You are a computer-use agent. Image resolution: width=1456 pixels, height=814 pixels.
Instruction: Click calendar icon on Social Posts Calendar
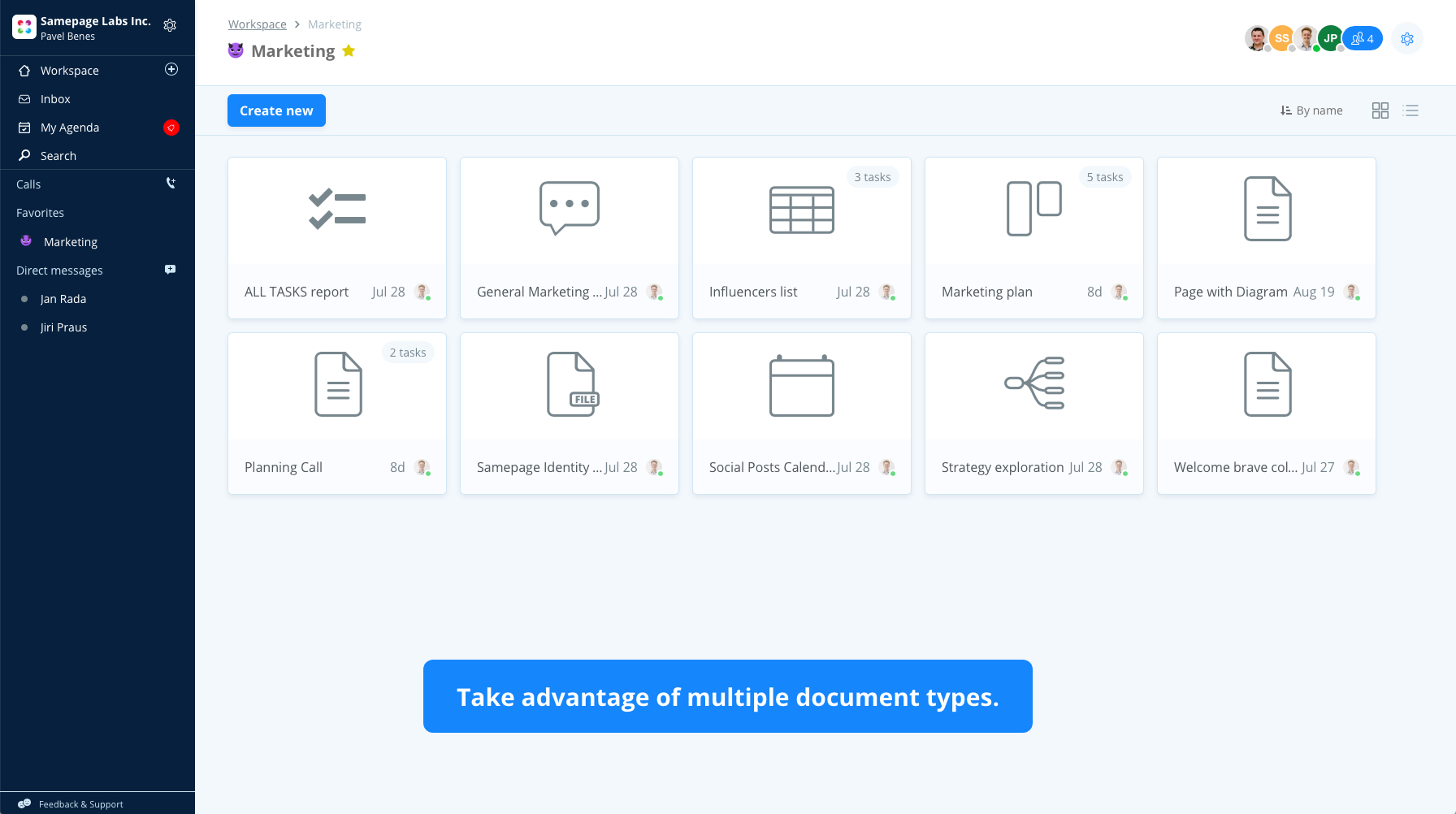(802, 385)
